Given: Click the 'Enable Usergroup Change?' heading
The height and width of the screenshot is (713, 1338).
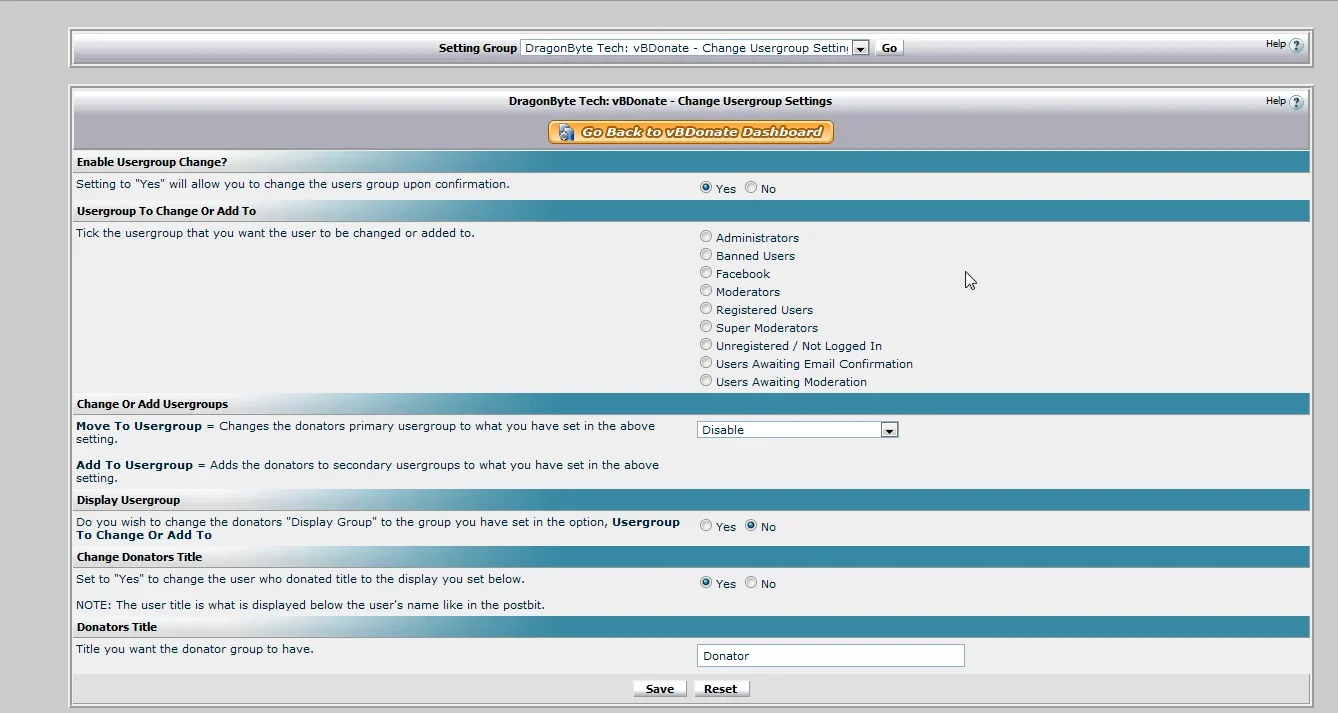Looking at the screenshot, I should [x=152, y=162].
